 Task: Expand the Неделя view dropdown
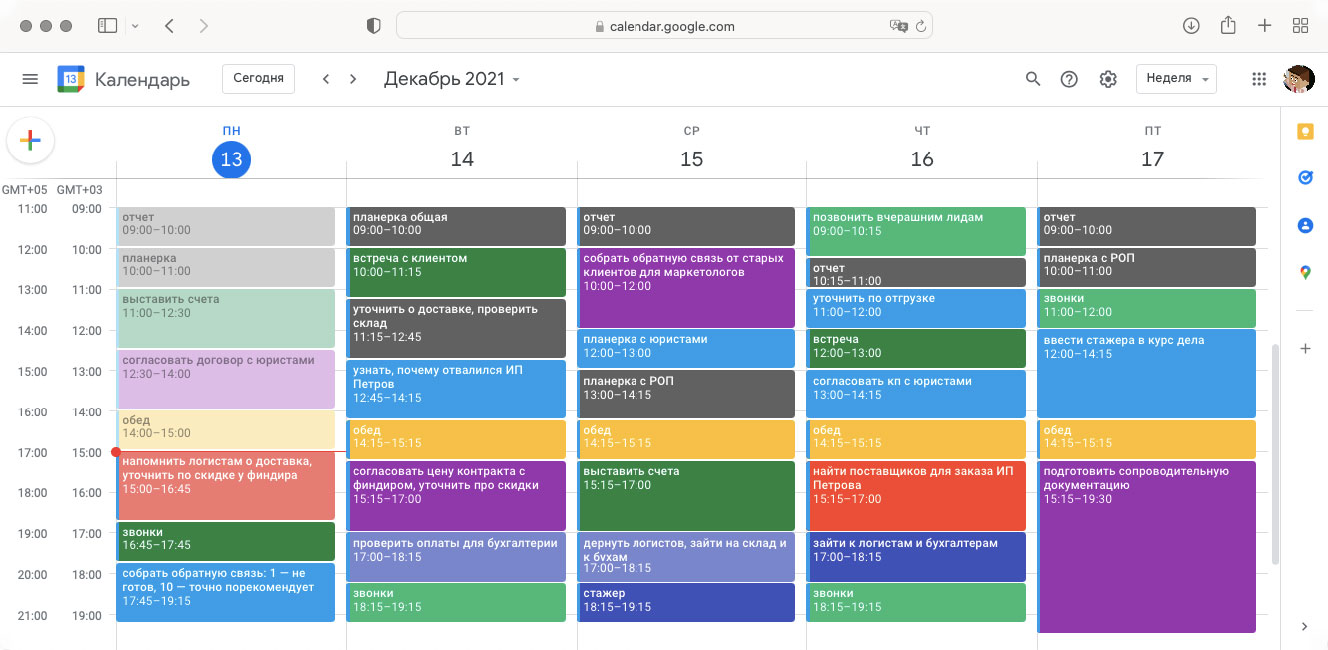tap(1176, 79)
